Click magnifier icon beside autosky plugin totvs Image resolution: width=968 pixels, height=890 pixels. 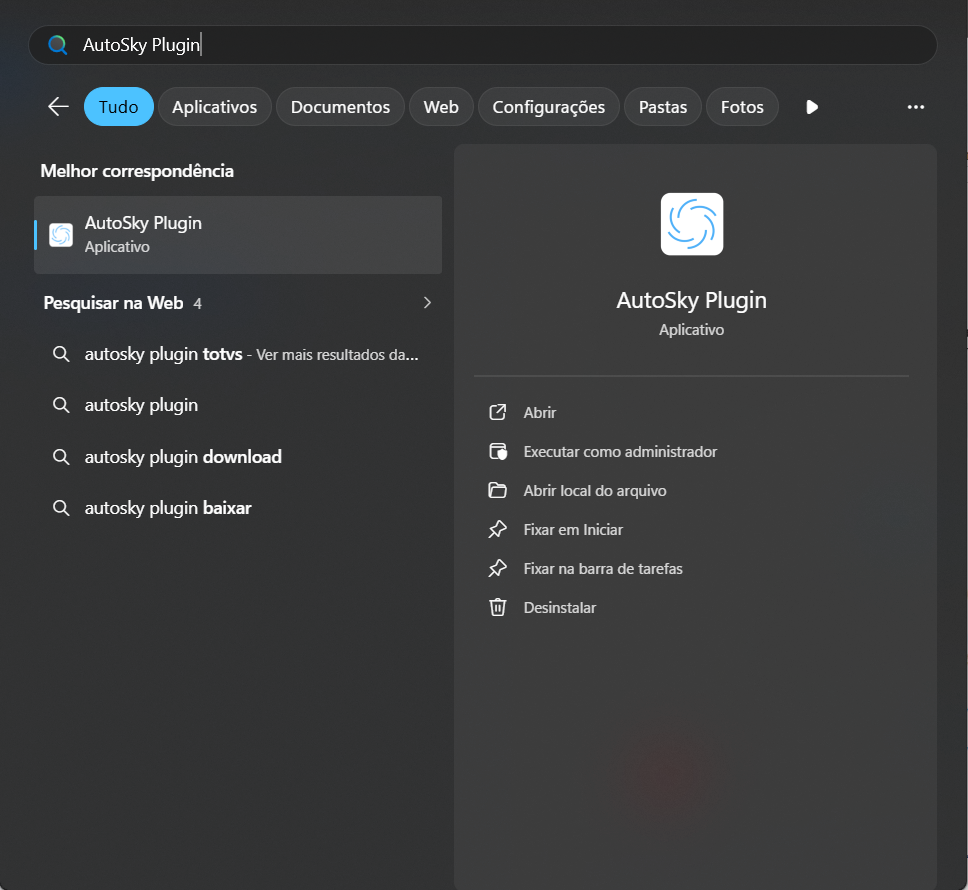pyautogui.click(x=61, y=354)
